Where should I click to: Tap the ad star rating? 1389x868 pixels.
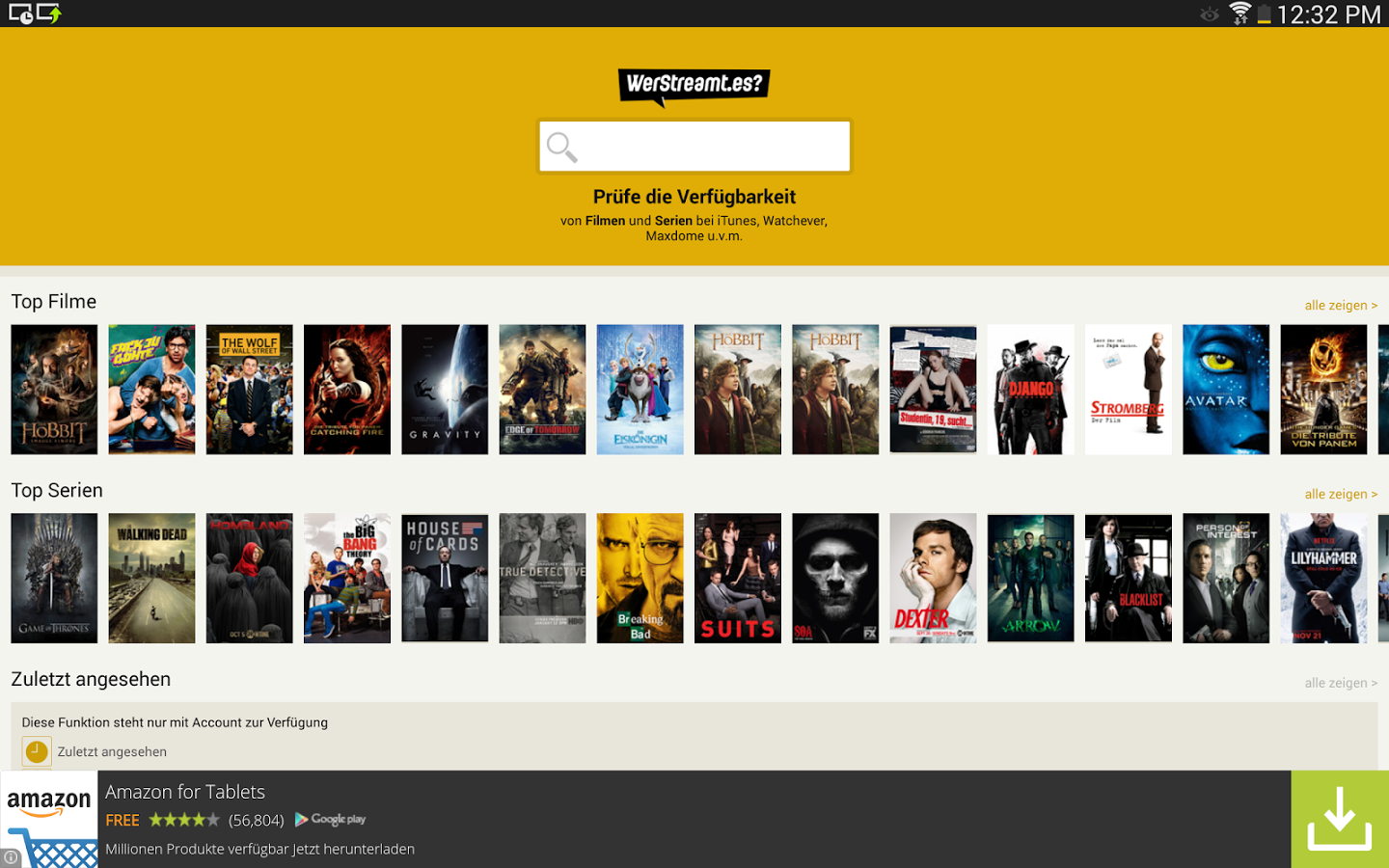pos(184,820)
